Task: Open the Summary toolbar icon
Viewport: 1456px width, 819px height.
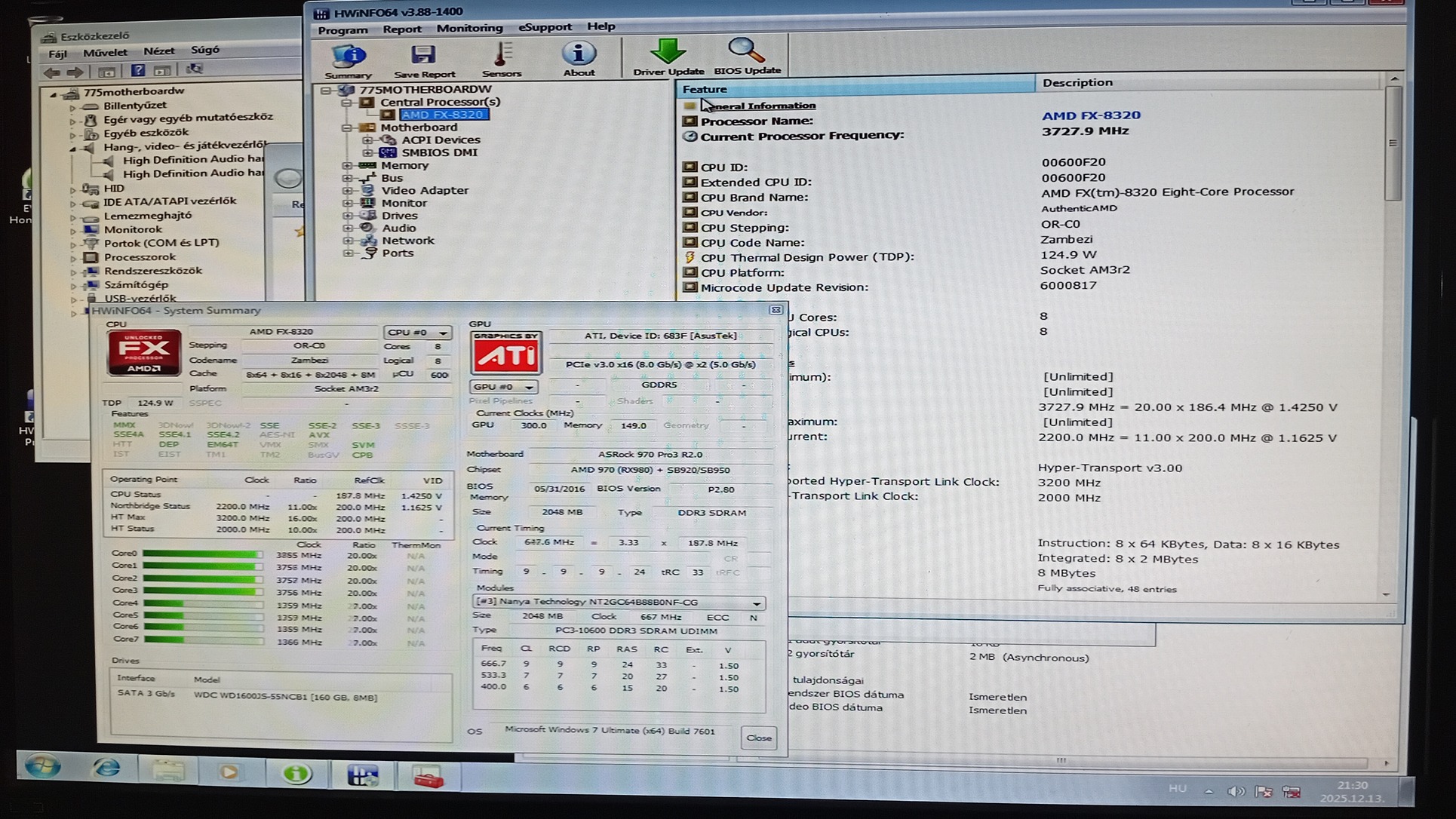Action: 348,55
